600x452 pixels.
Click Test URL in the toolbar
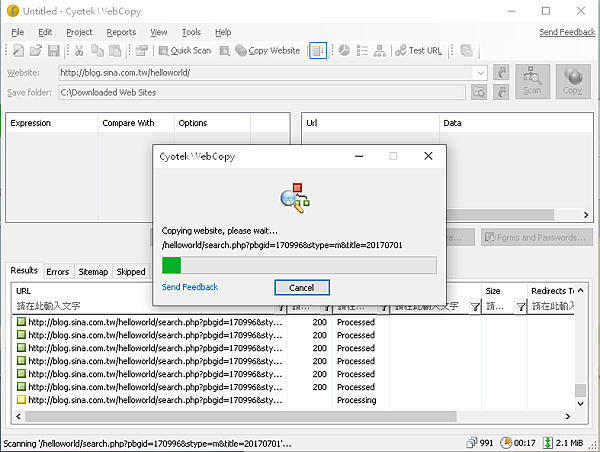(x=418, y=50)
